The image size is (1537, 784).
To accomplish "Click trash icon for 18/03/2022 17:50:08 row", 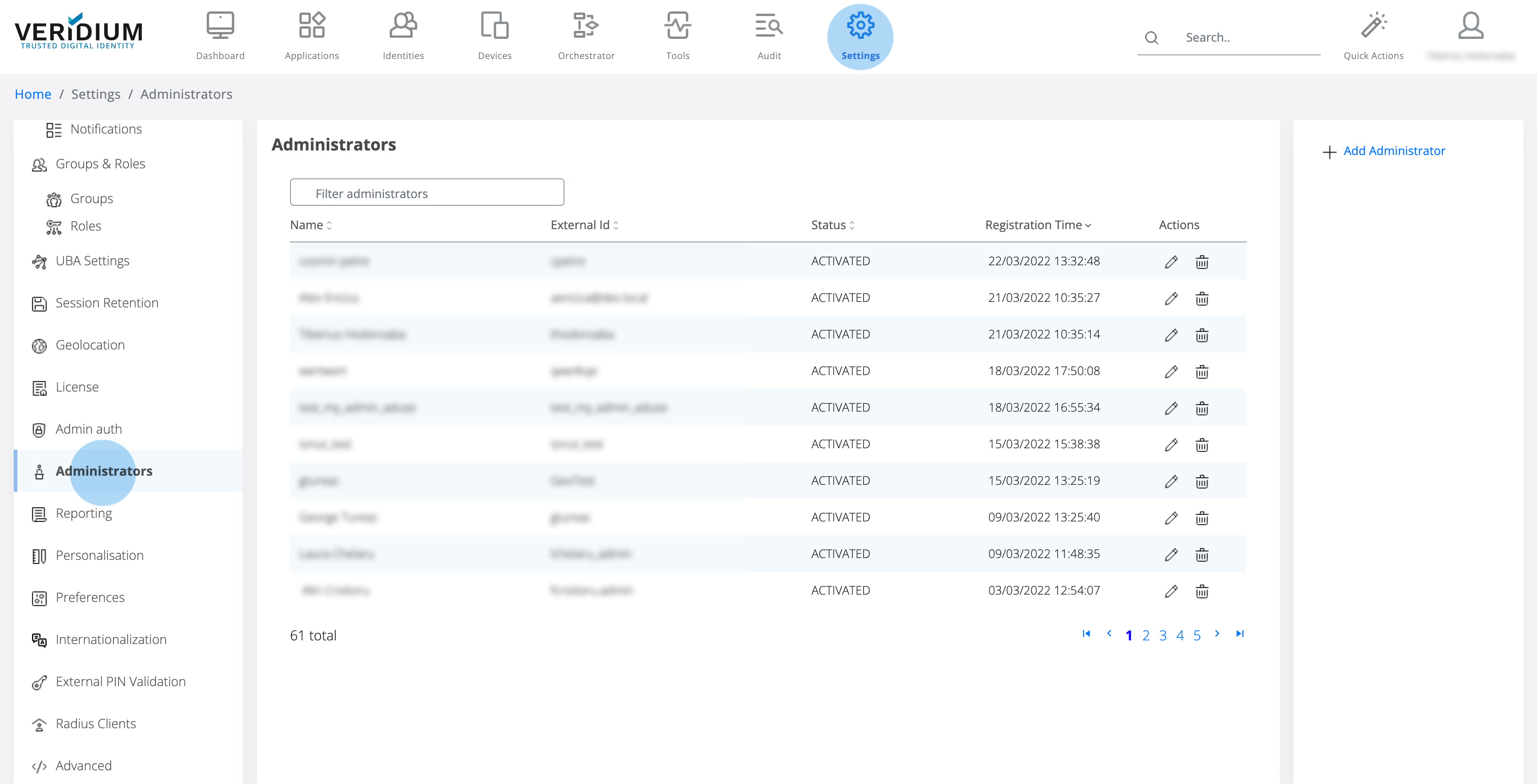I will pos(1201,372).
